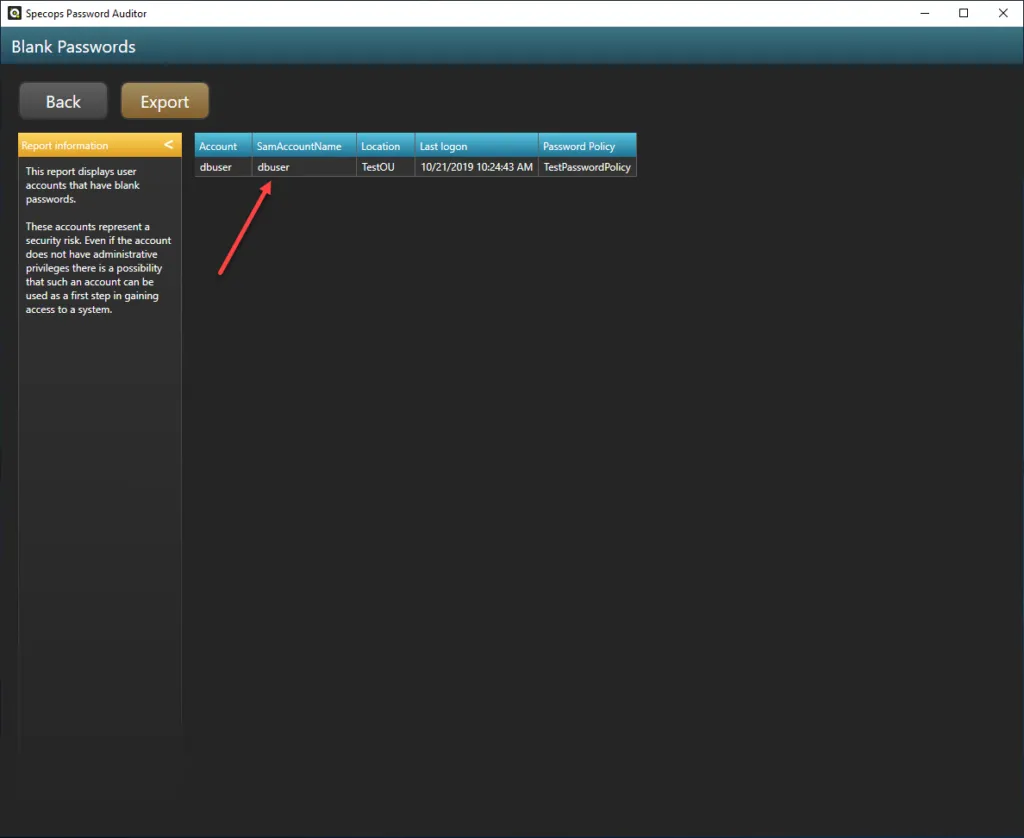Click the Blank Passwords page title

(73, 47)
